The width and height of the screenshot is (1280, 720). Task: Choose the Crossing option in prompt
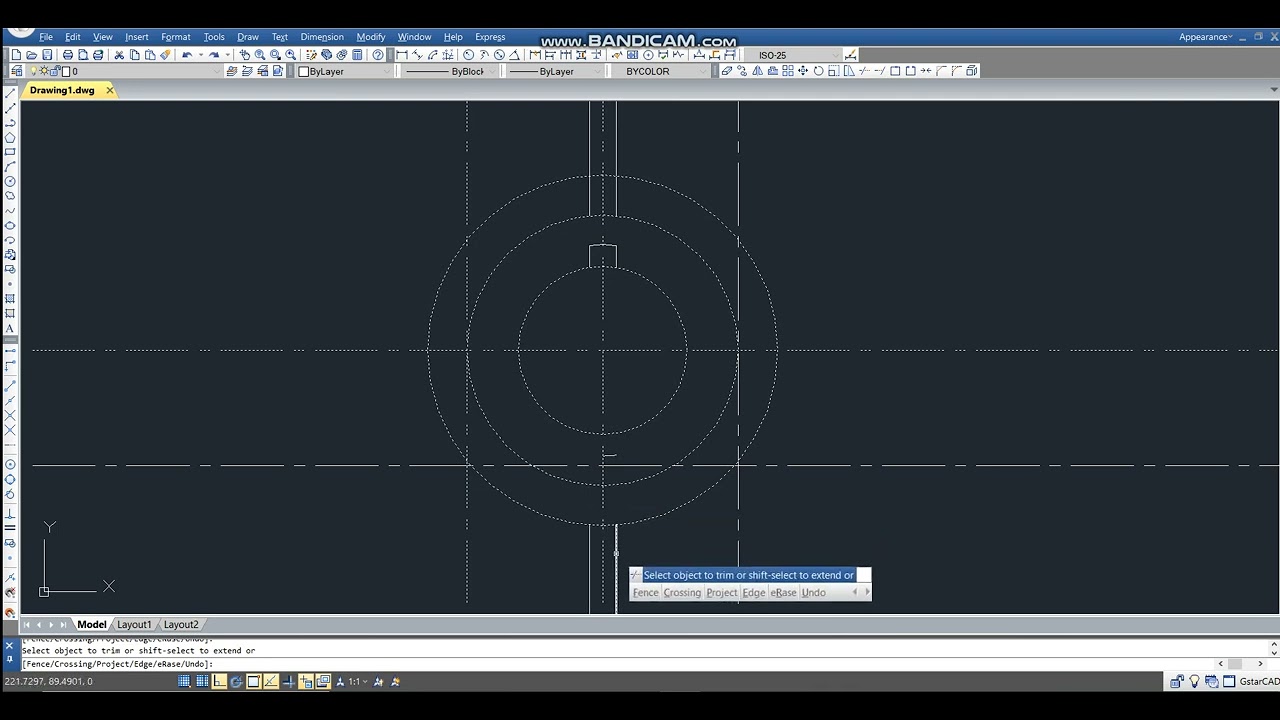tap(682, 593)
